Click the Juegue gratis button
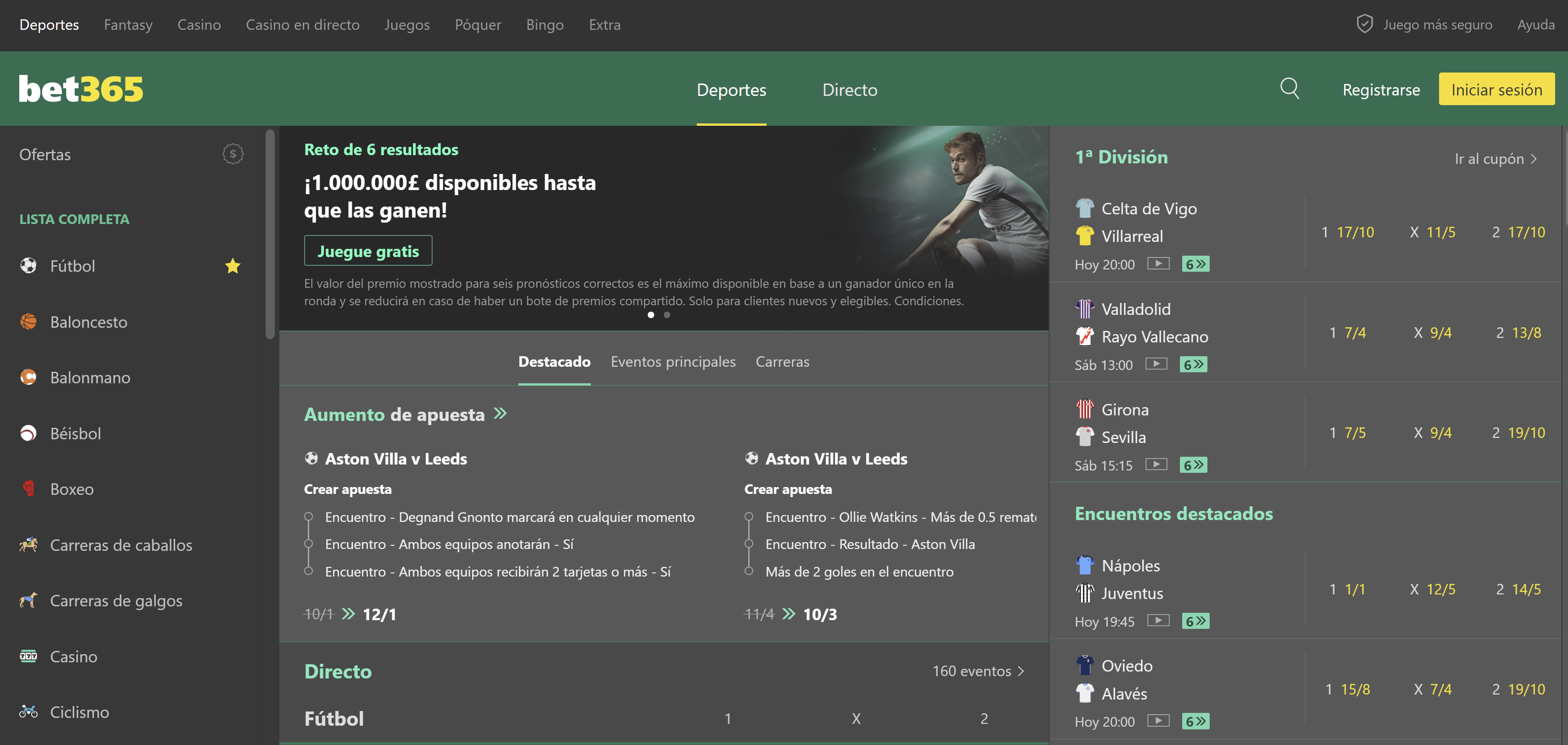 click(368, 250)
